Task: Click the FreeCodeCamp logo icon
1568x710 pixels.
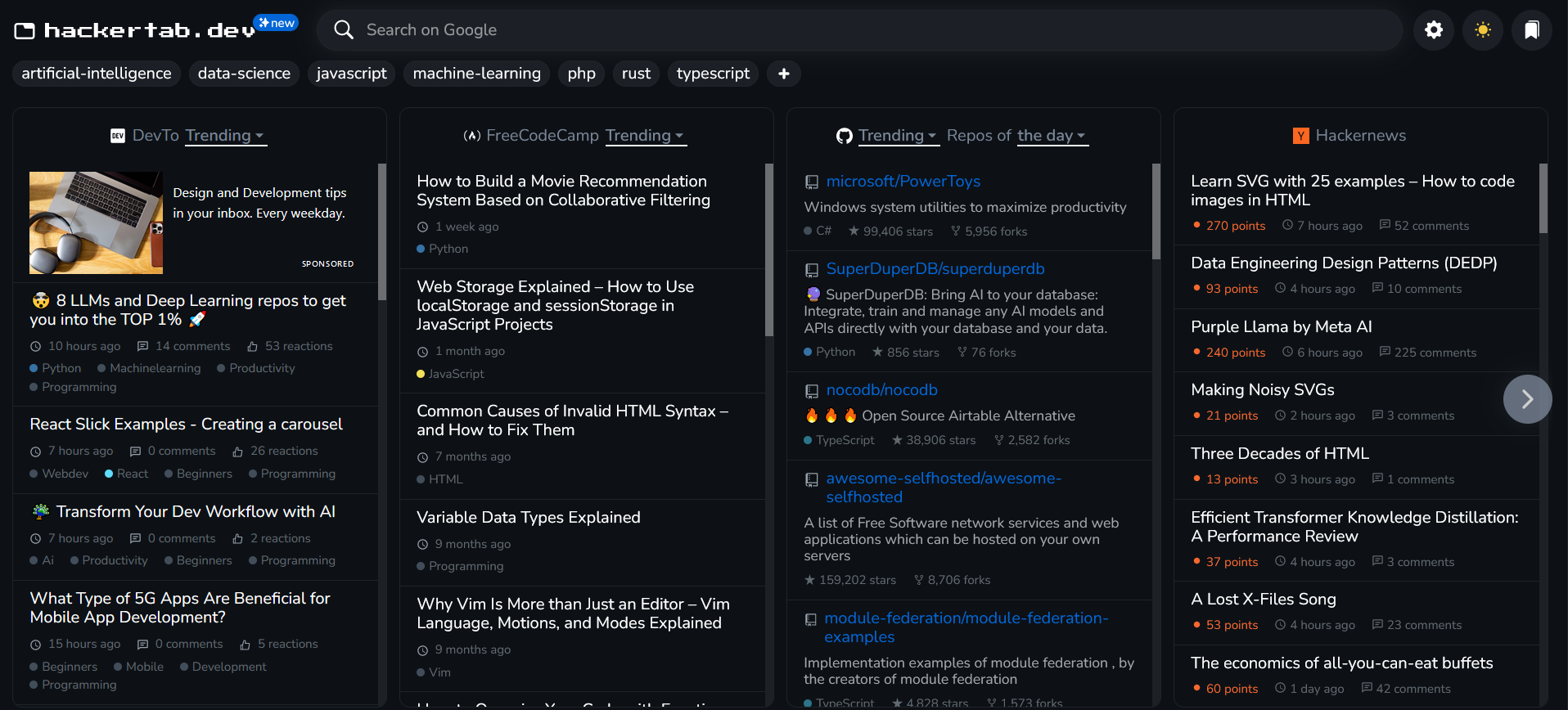Action: coord(472,136)
